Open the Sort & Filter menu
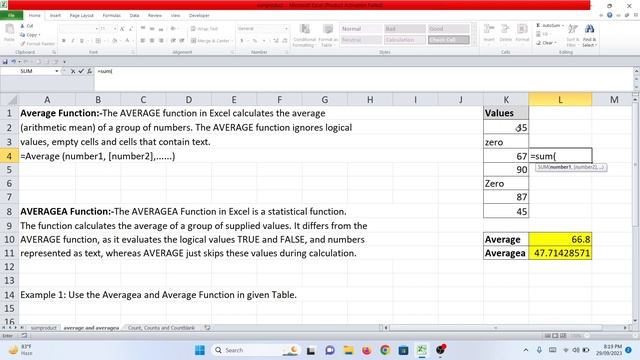The width and height of the screenshot is (640, 360). pos(573,35)
